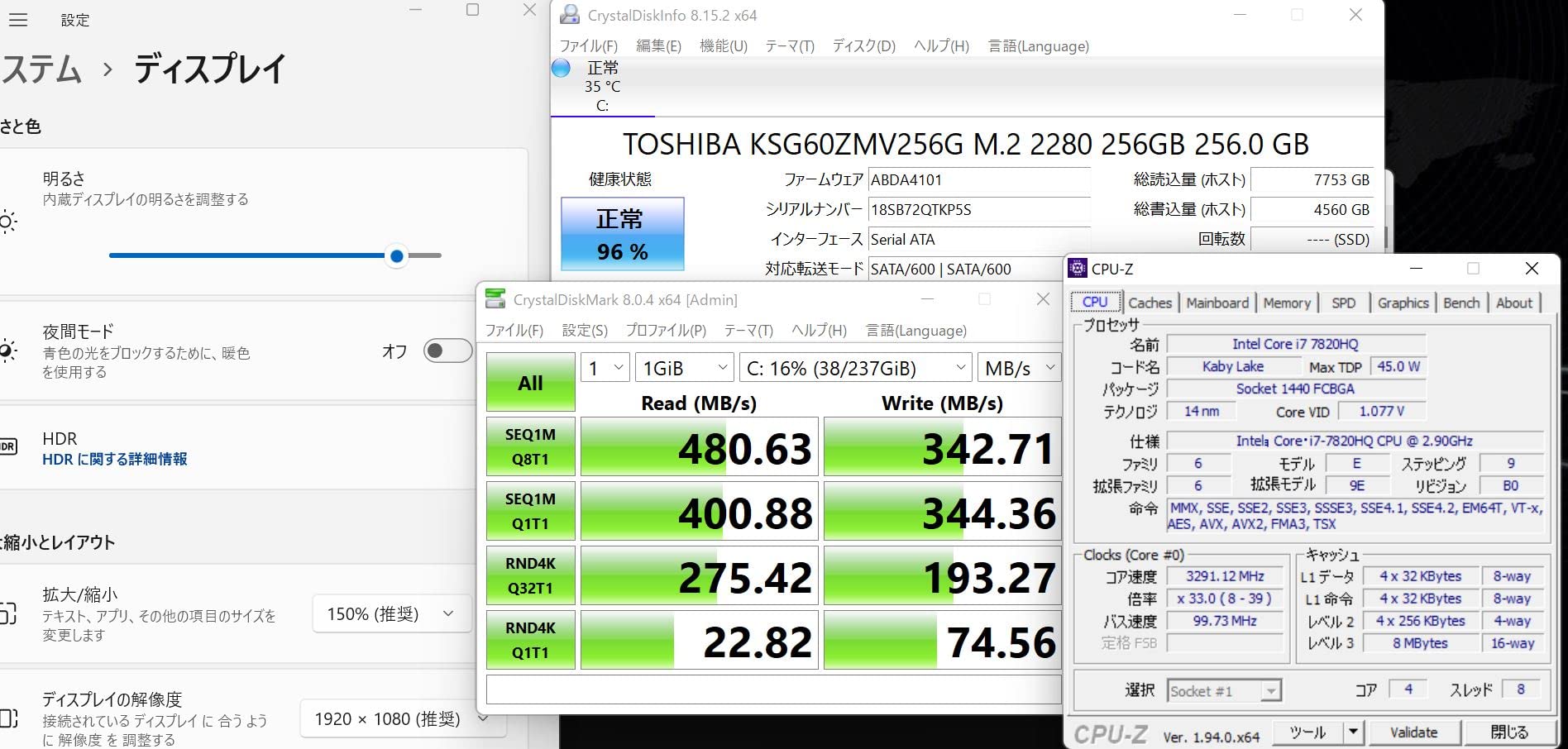Screen dimensions: 1568x749
Task: Click total host reads value 7753 GB
Action: (x=1312, y=180)
